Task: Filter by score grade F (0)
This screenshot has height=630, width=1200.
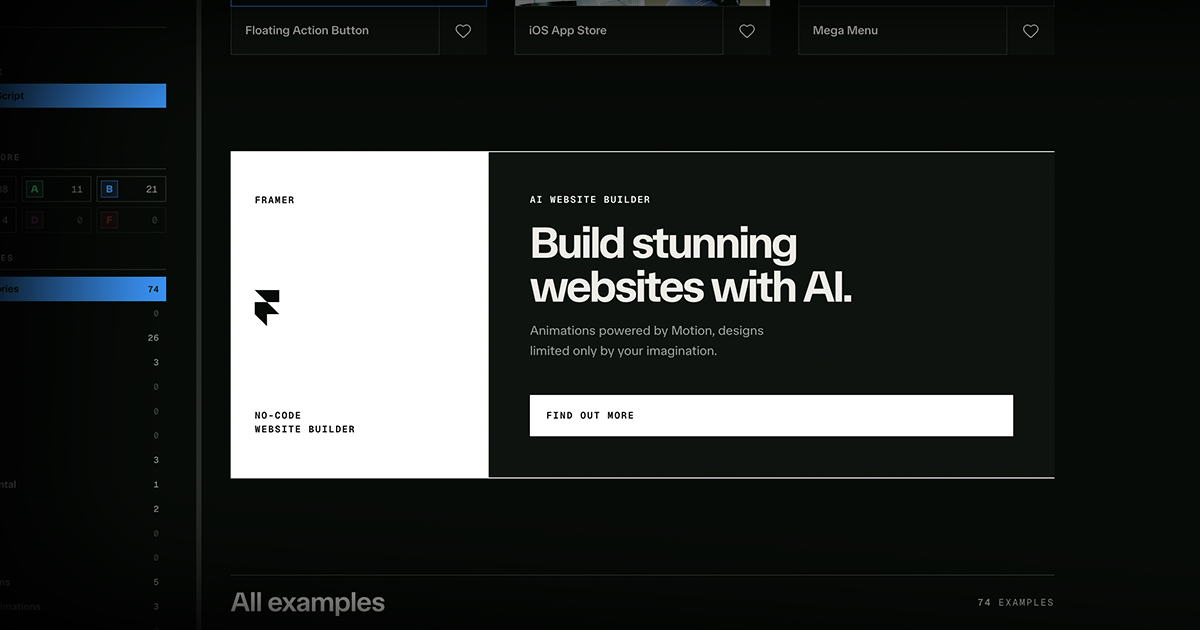Action: (x=131, y=220)
